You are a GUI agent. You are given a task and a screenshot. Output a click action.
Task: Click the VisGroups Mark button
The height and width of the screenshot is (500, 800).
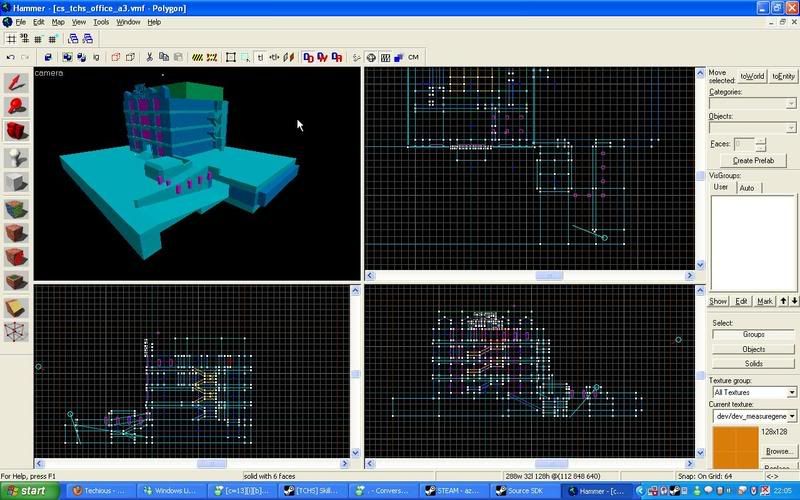[764, 302]
